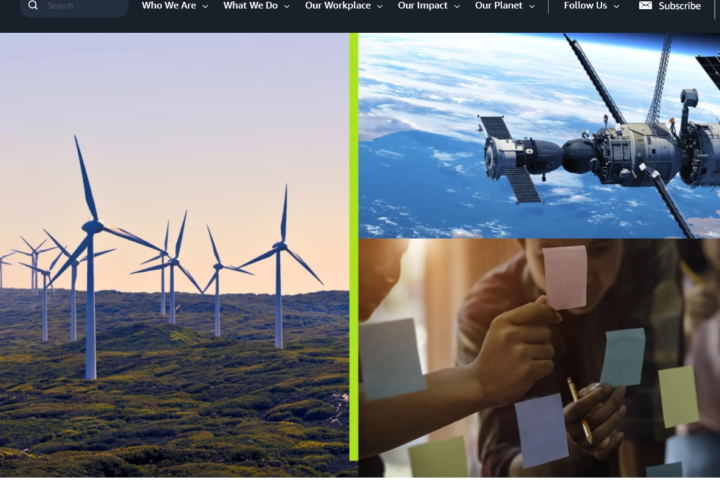The width and height of the screenshot is (720, 480).
Task: Open the Our Planet menu
Action: pyautogui.click(x=499, y=6)
